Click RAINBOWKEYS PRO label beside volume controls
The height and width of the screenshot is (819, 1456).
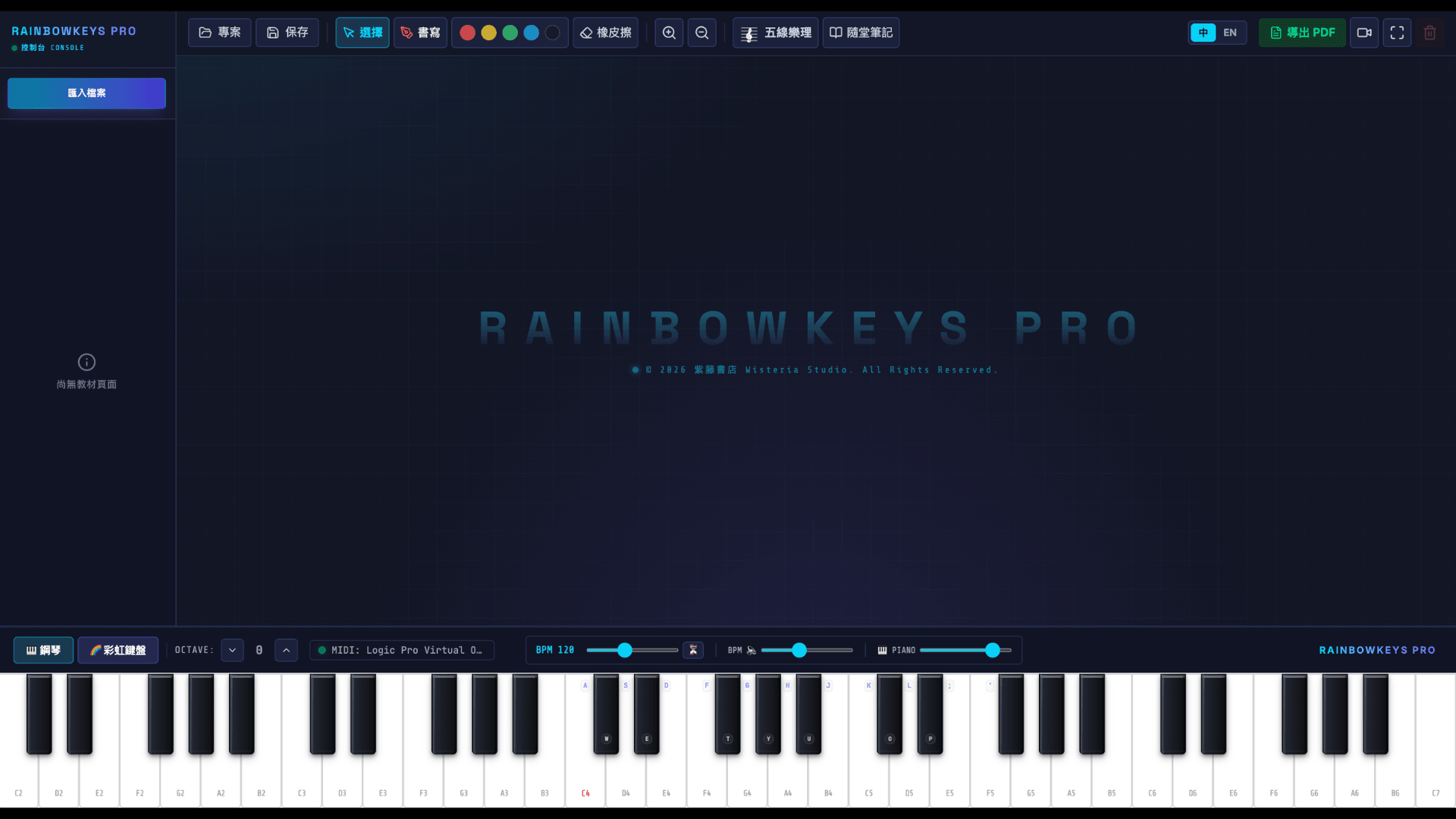click(x=1377, y=650)
